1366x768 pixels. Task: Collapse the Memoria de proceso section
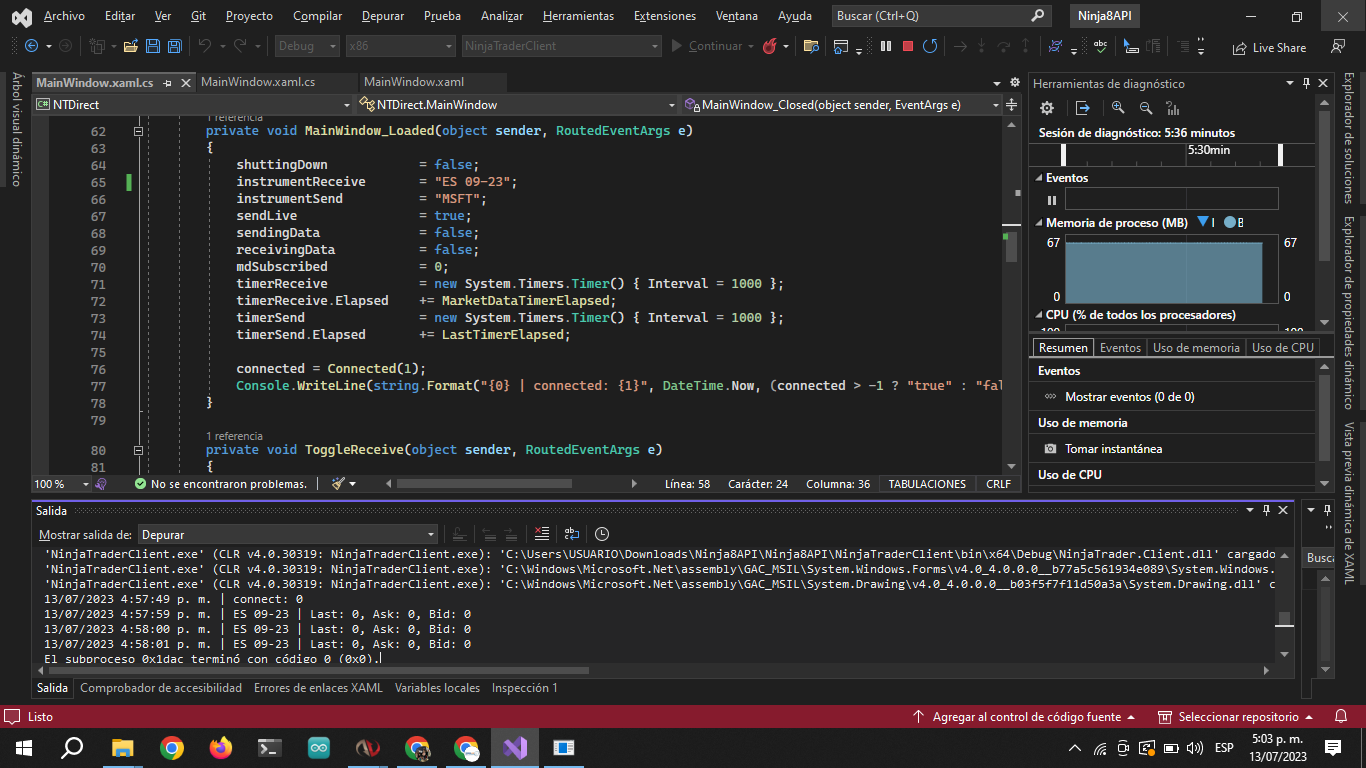pyautogui.click(x=1038, y=223)
